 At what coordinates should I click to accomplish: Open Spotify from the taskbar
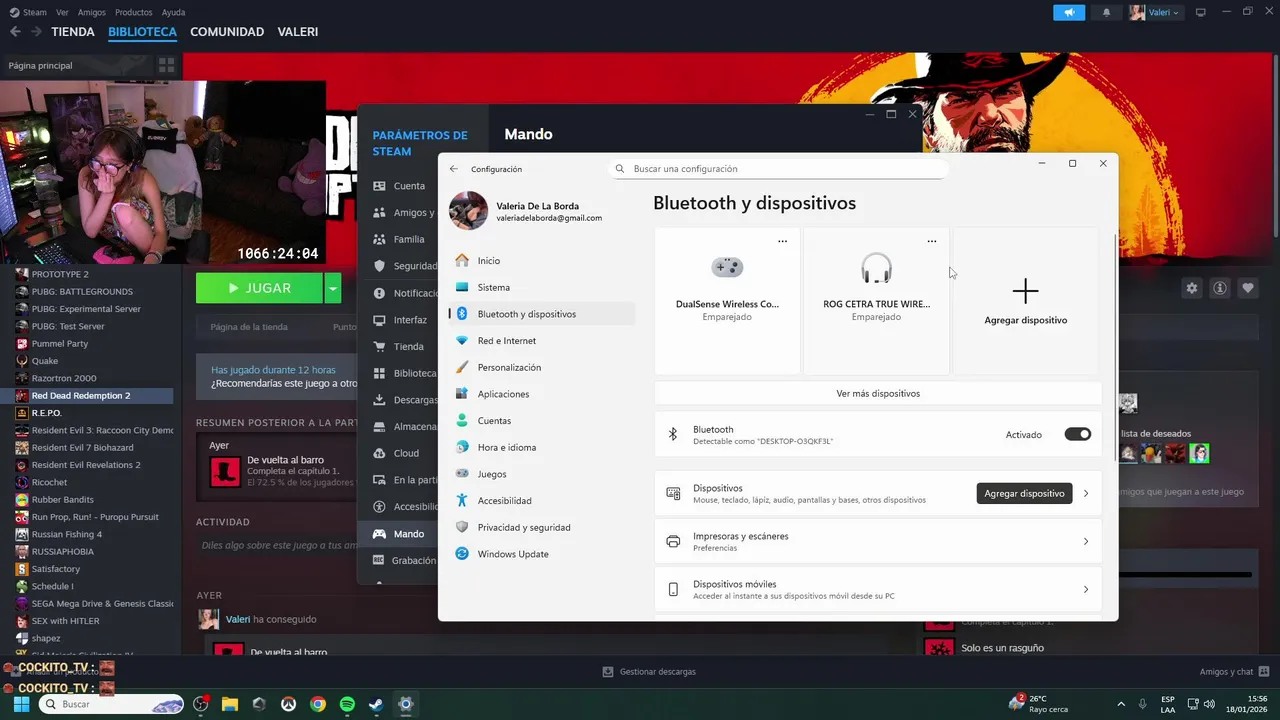point(347,704)
